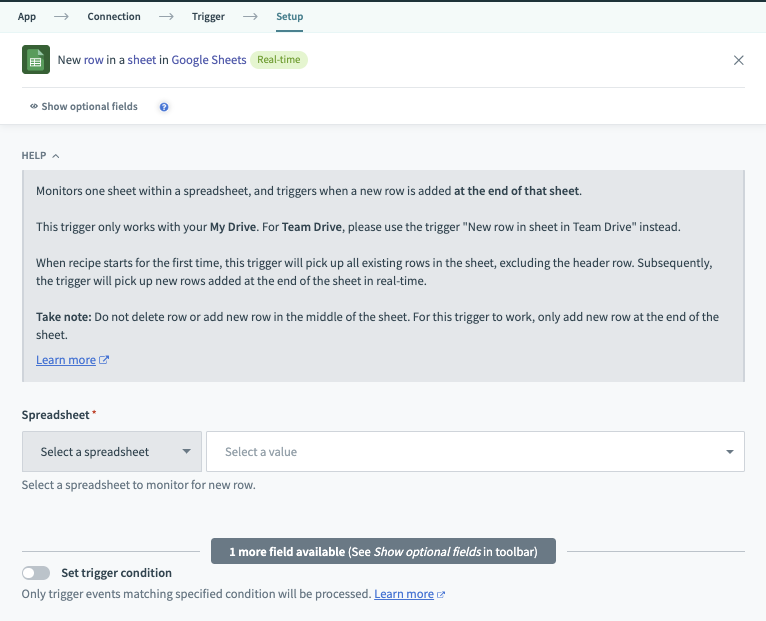766x621 pixels.
Task: Select the Setup step tab
Action: [x=289, y=17]
